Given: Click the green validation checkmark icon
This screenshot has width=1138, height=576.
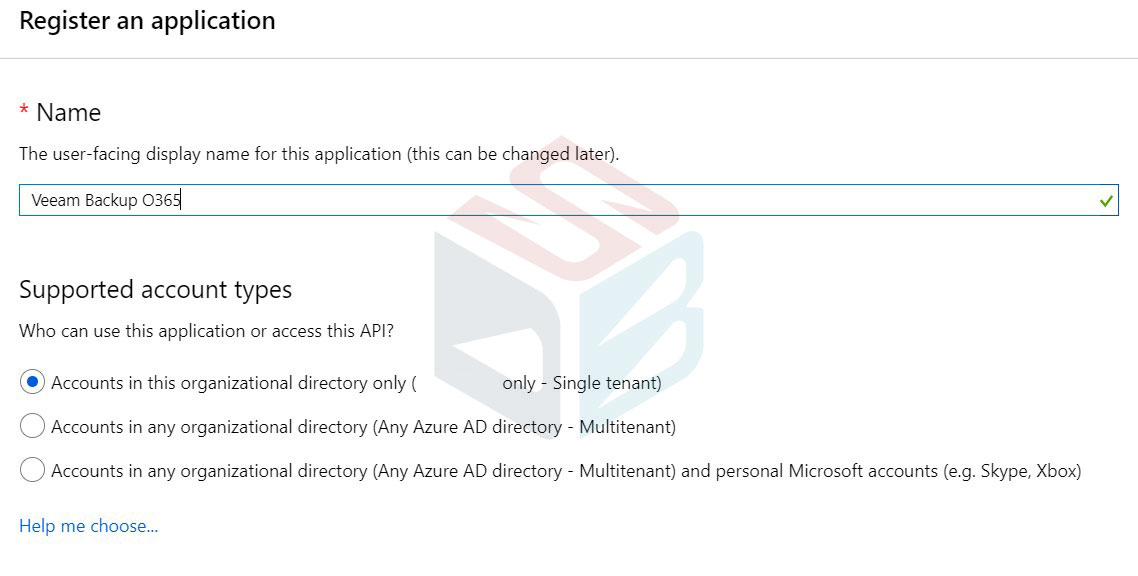Looking at the screenshot, I should (x=1105, y=200).
